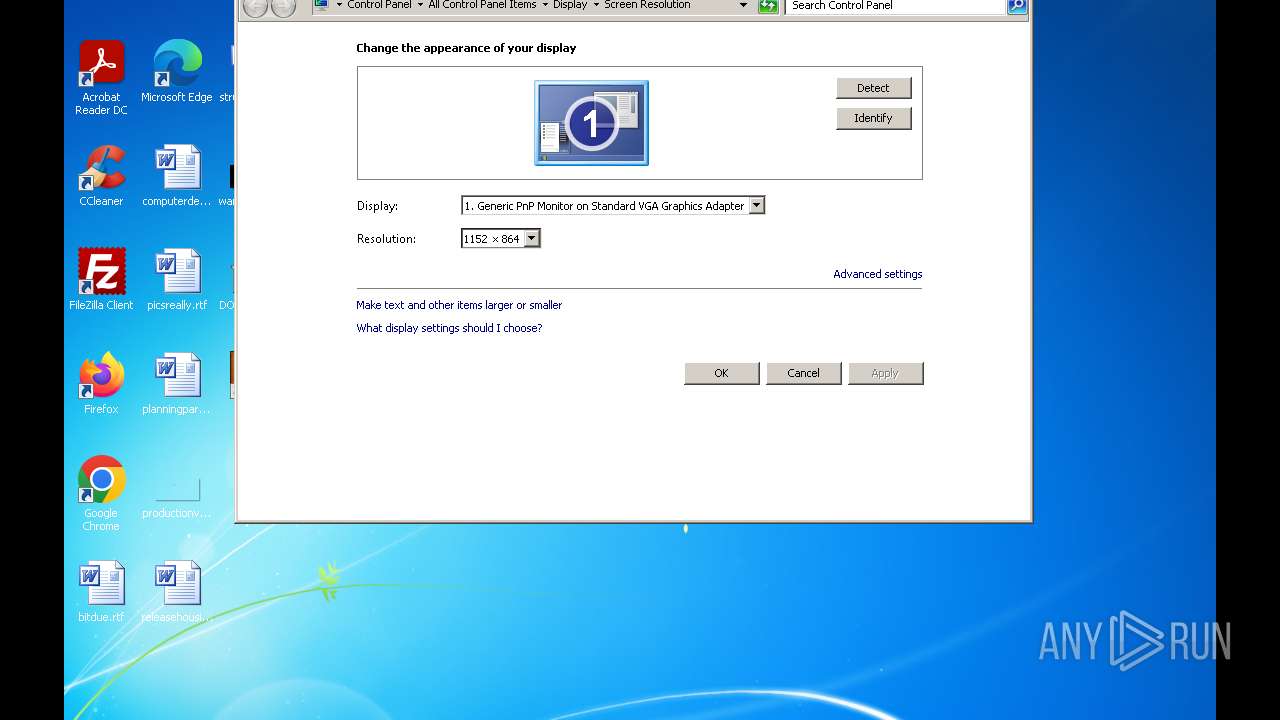Click the Detect button
1280x720 pixels.
tap(874, 88)
